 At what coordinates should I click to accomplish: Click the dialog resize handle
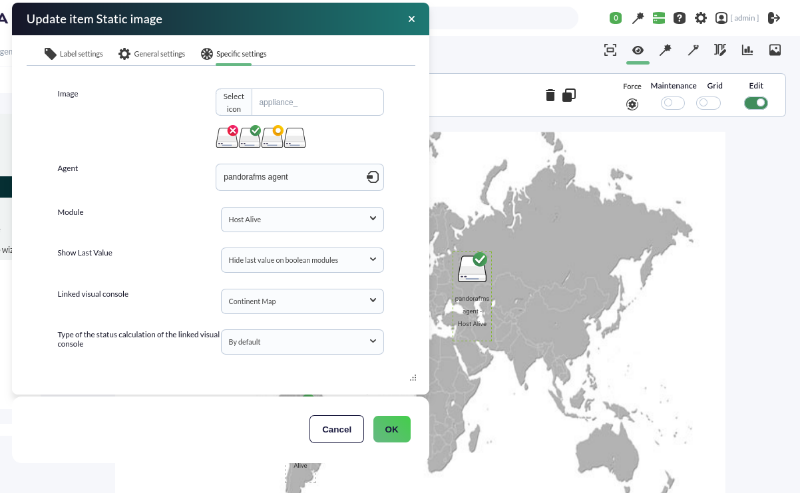[413, 378]
